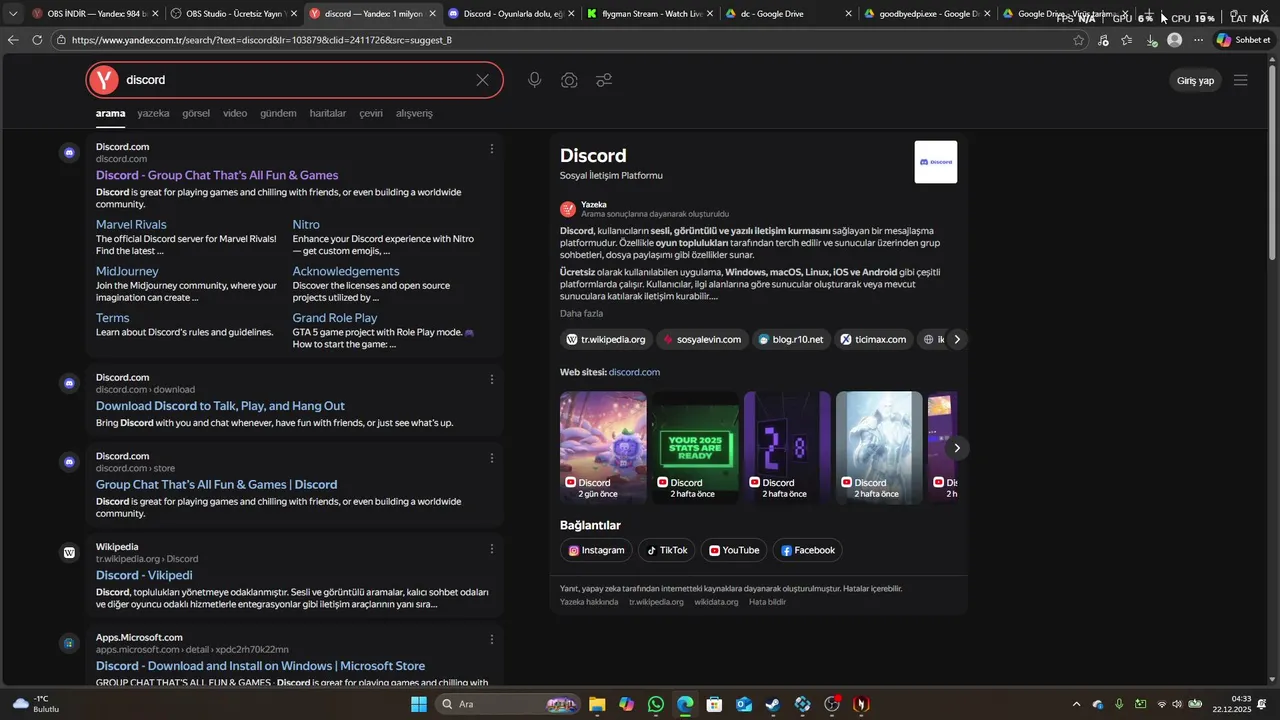Open the Instagram social link
The height and width of the screenshot is (720, 1280).
point(597,550)
